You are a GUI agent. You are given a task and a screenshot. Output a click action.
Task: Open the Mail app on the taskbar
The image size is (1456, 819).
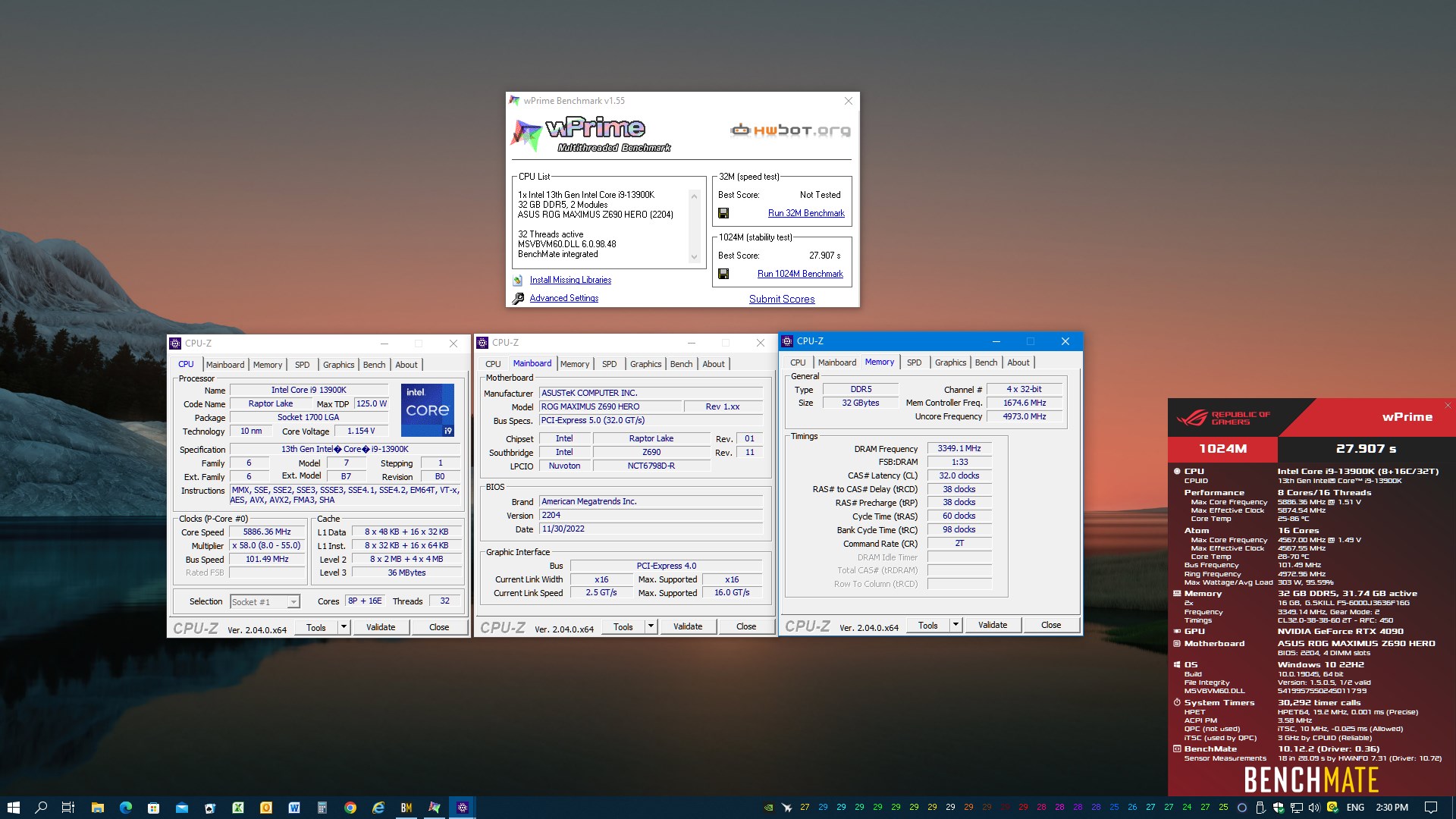(x=181, y=808)
